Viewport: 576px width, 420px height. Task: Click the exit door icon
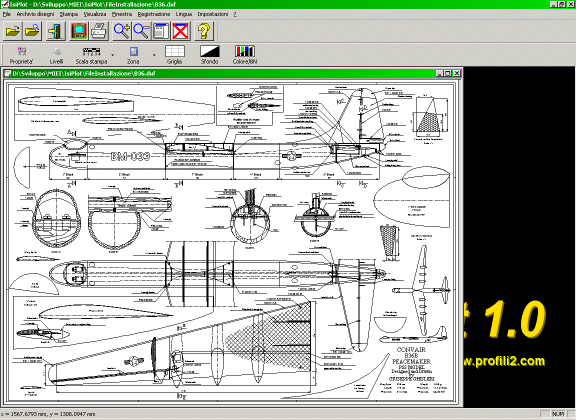(x=56, y=31)
